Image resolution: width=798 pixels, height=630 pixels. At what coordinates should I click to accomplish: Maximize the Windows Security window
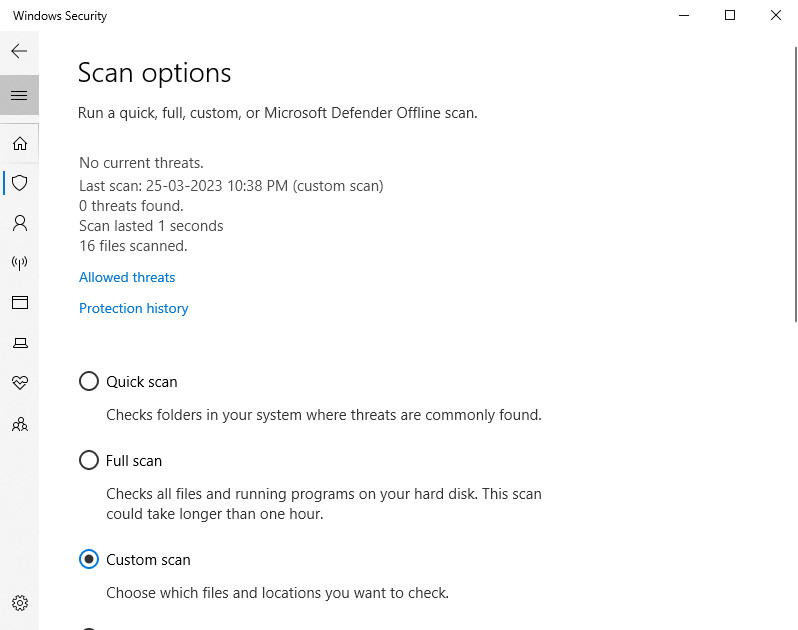[x=730, y=15]
